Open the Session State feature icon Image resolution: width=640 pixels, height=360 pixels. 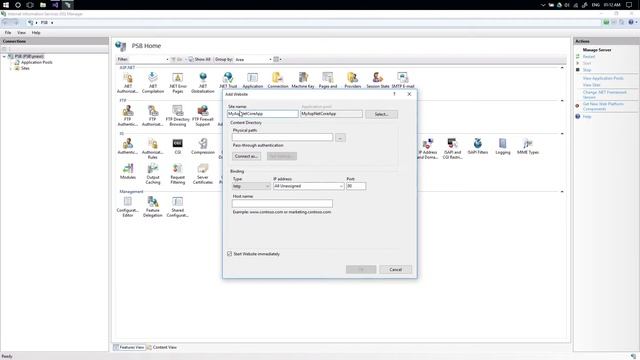[378, 80]
